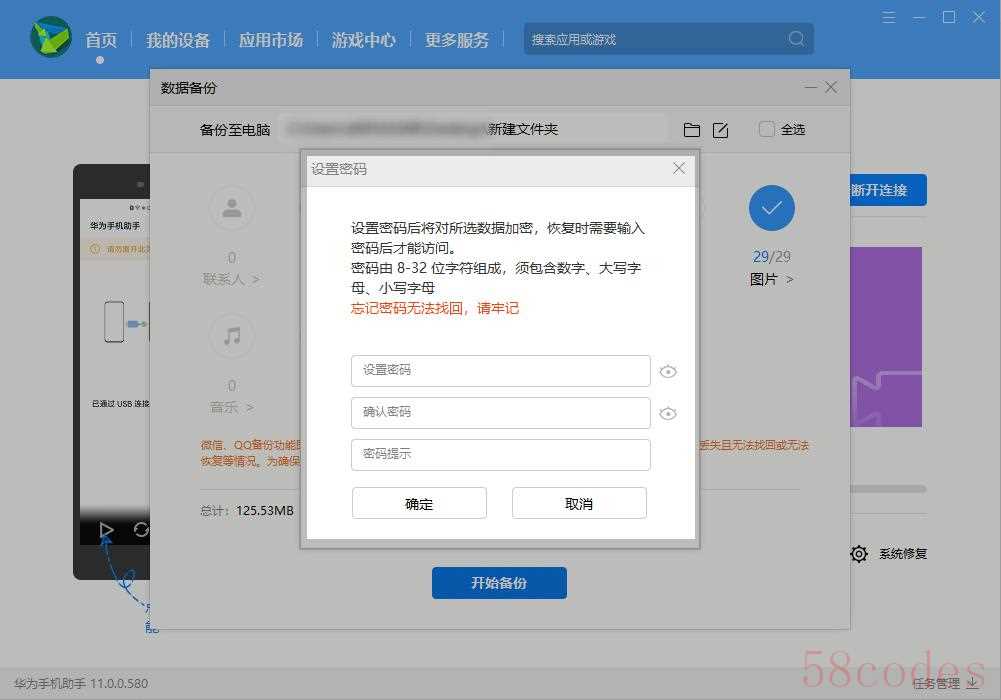Click the 密码提示 input field
1001x700 pixels.
[x=500, y=455]
